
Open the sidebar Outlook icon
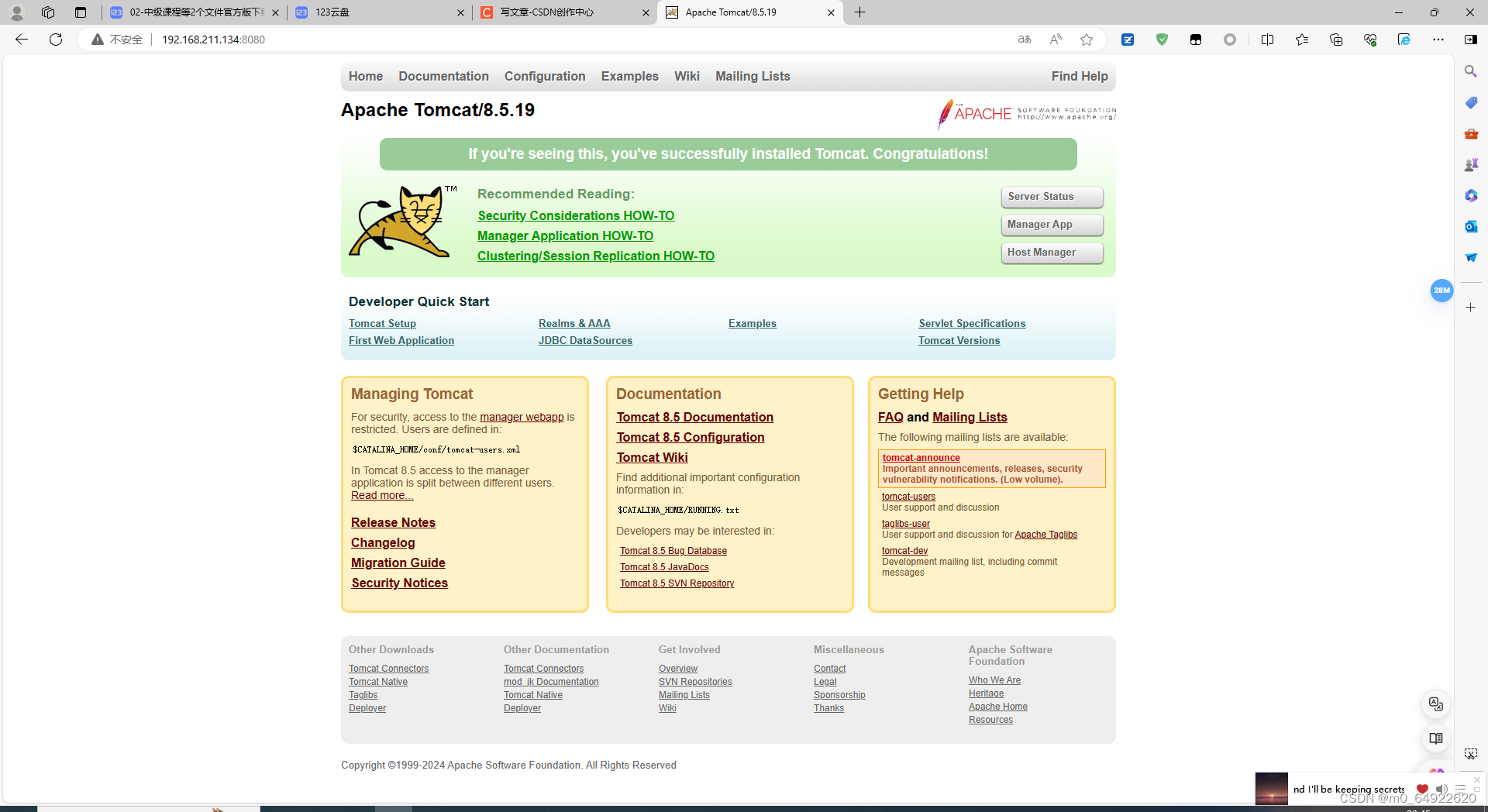[1471, 226]
